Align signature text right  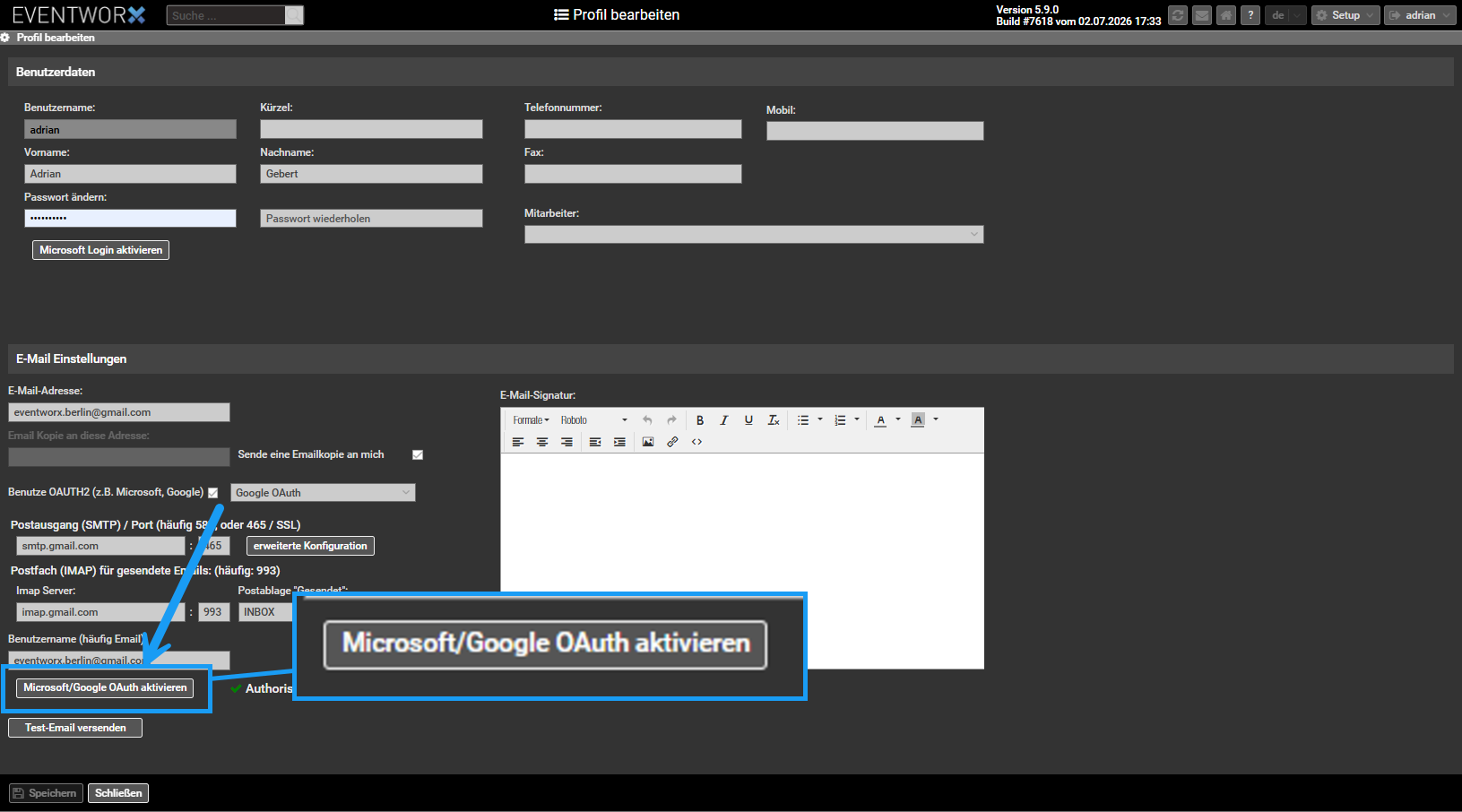567,442
